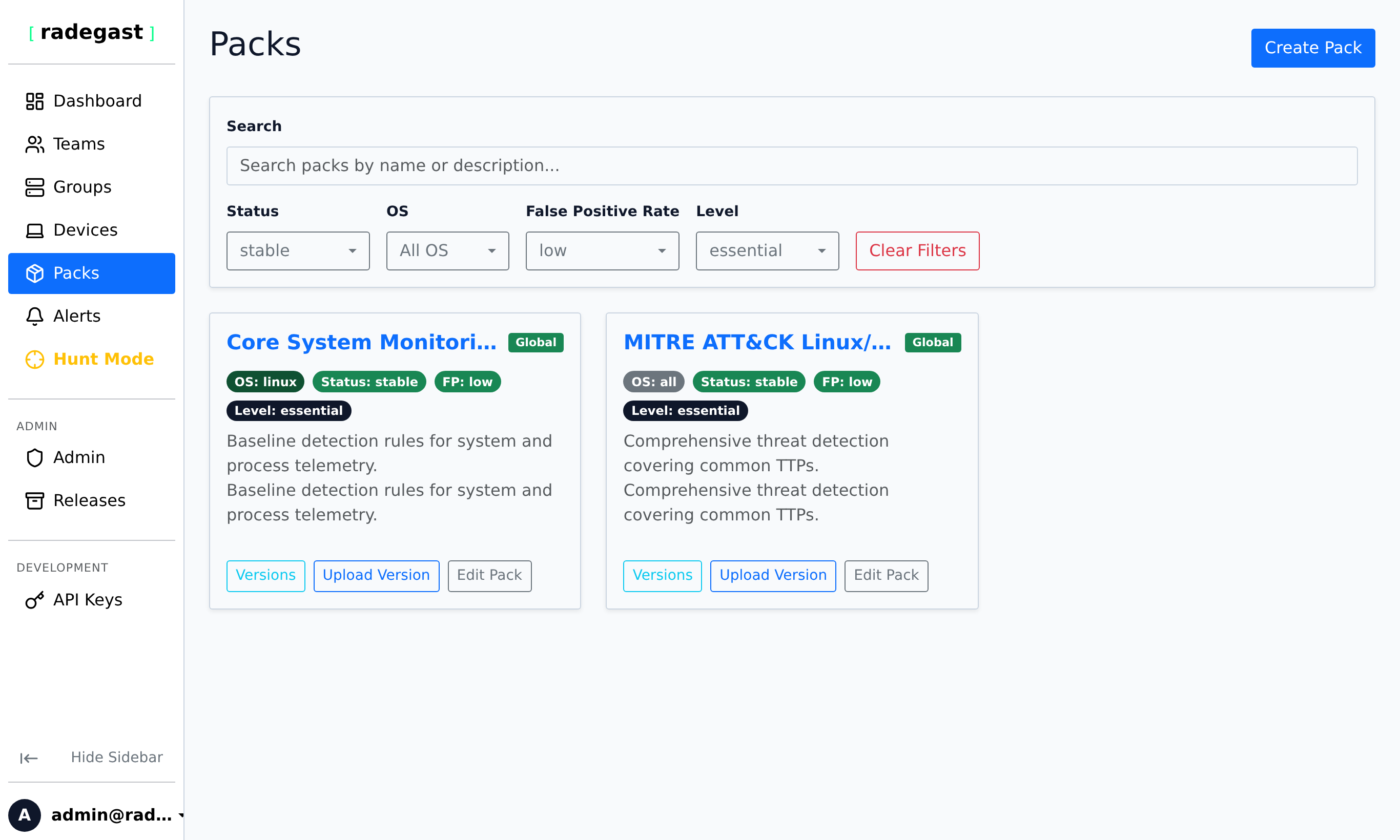Screen dimensions: 1400x840
Task: Open the False Positive Rate dropdown
Action: pyautogui.click(x=602, y=251)
